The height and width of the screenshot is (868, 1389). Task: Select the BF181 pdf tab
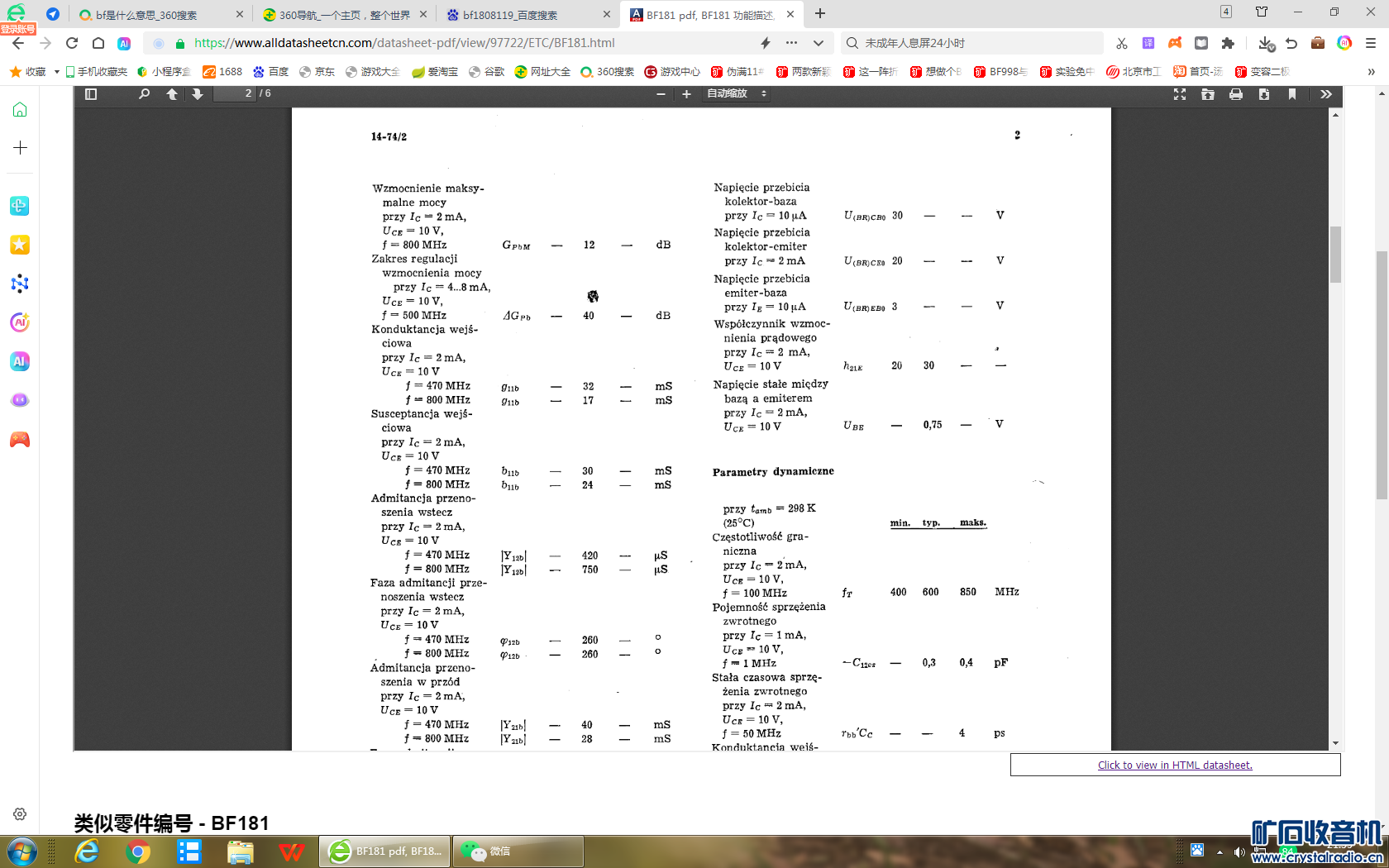click(x=710, y=15)
